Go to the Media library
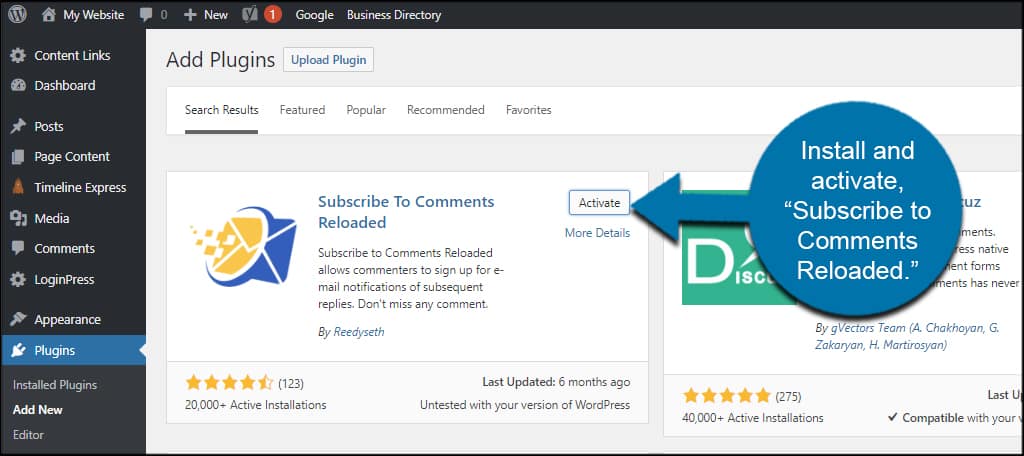Image resolution: width=1024 pixels, height=456 pixels. pos(52,218)
